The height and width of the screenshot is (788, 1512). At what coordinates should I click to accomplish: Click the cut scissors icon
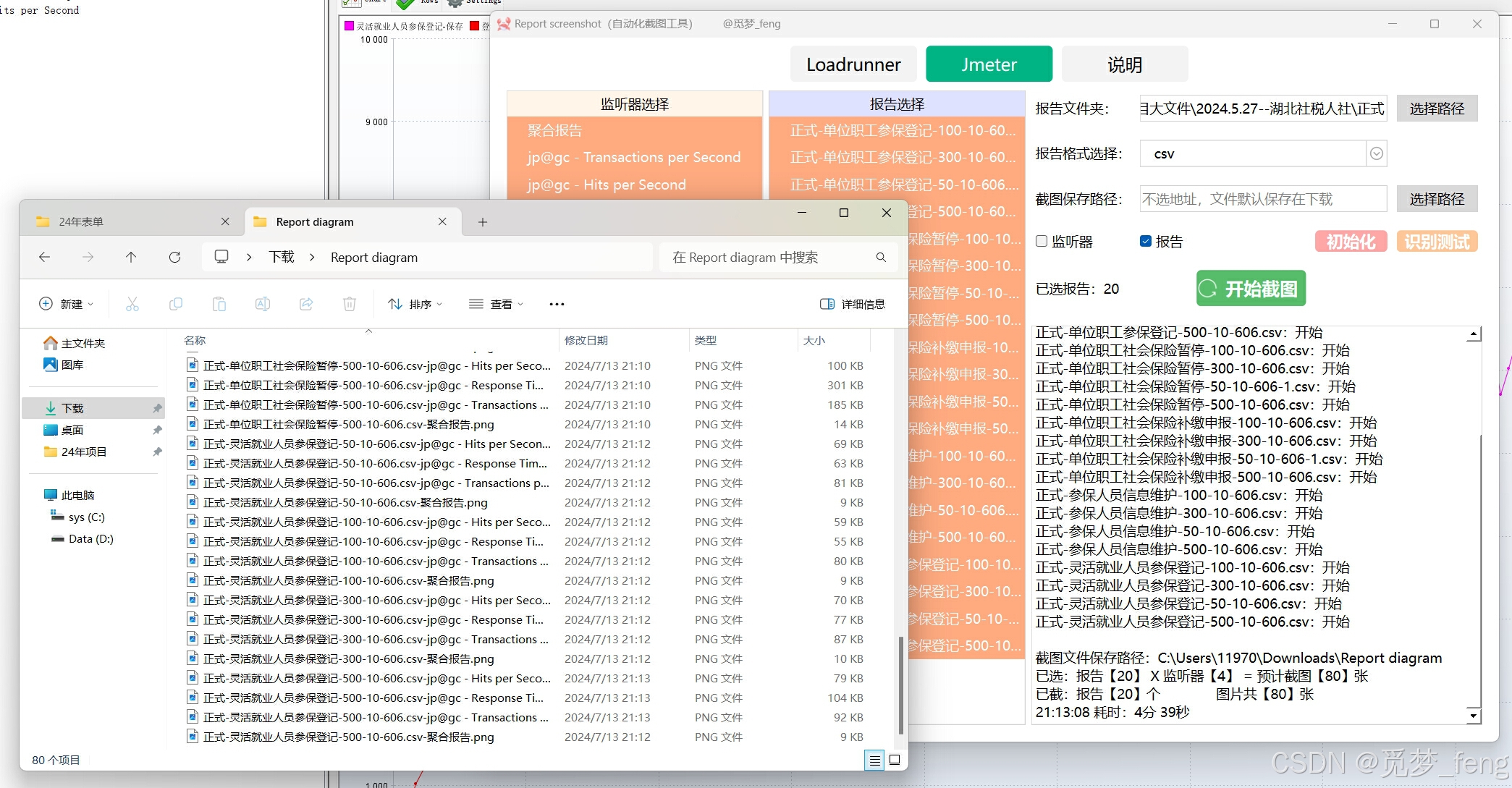tap(132, 304)
